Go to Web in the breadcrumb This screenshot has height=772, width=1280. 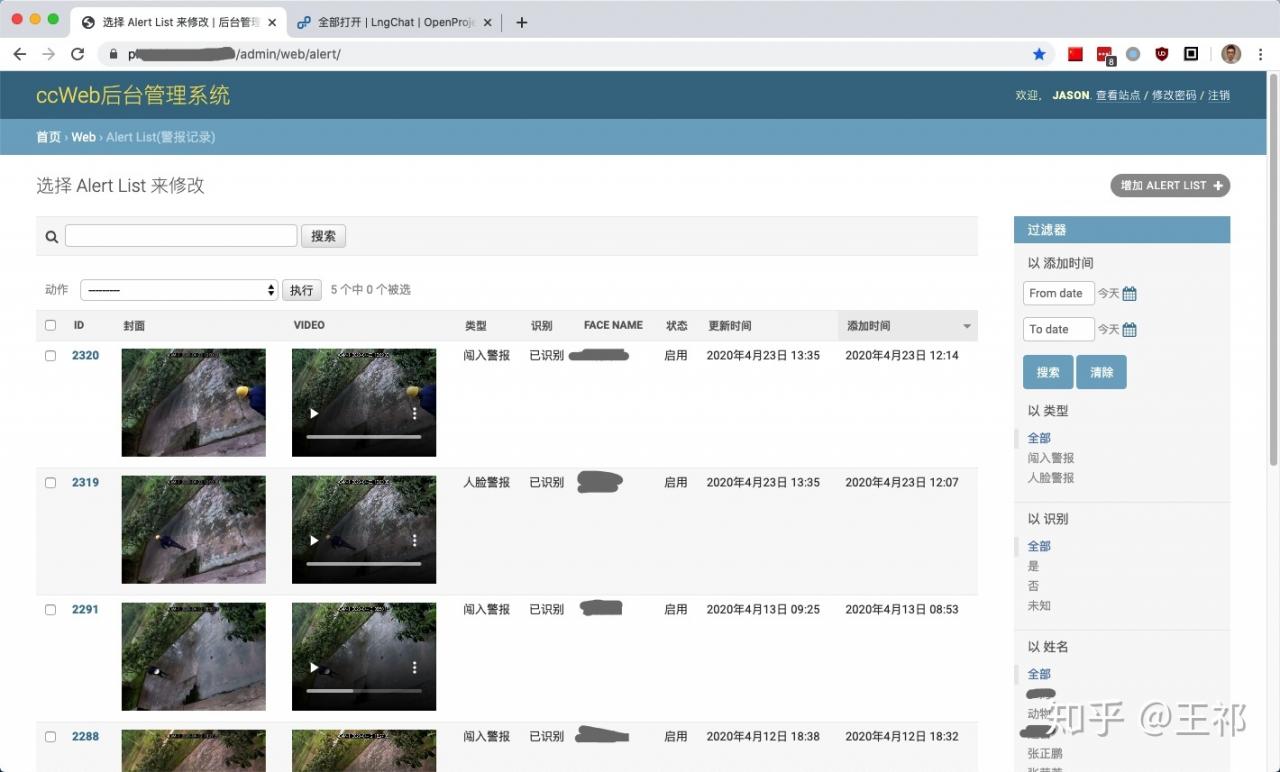pos(83,137)
